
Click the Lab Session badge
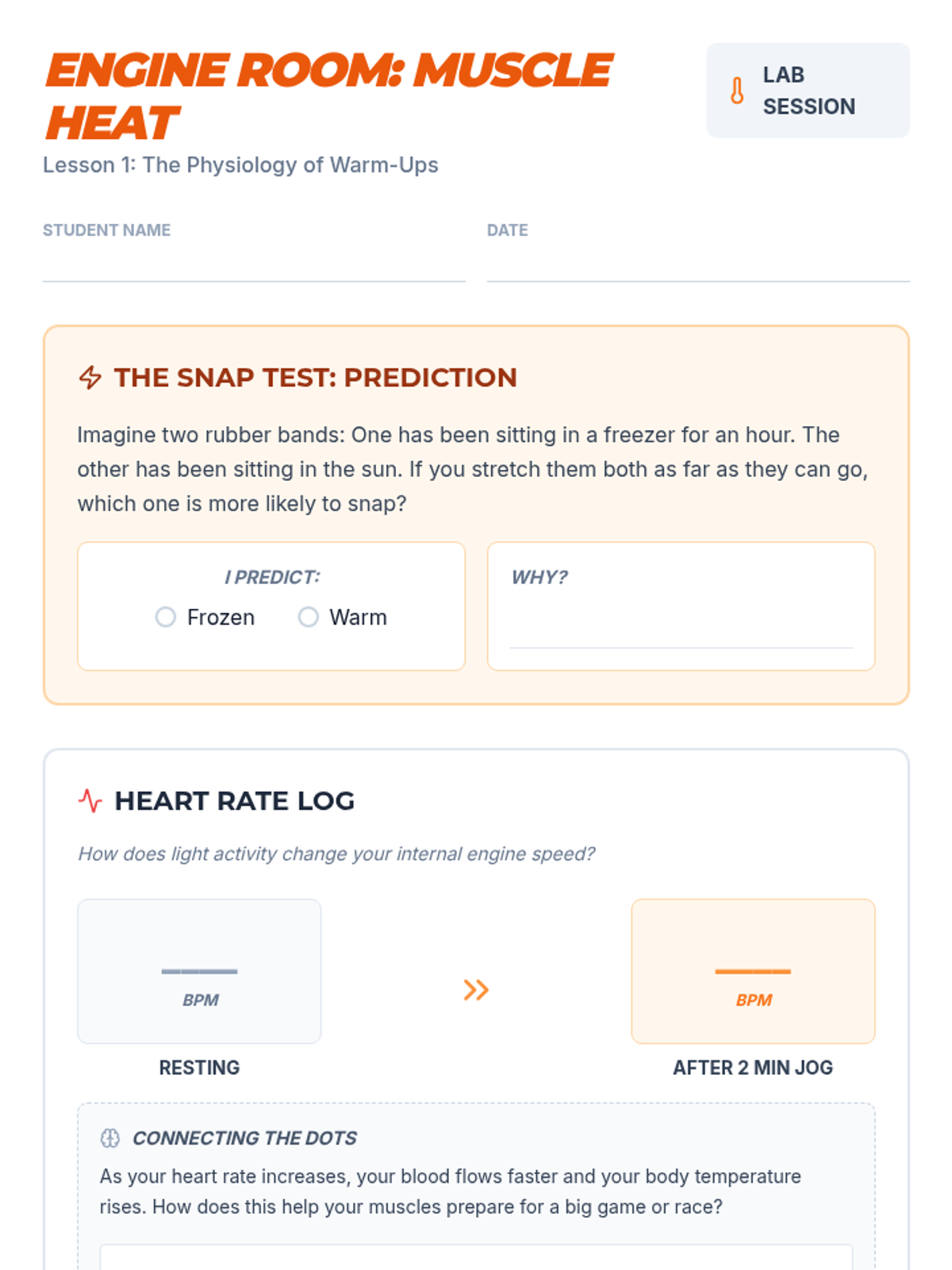click(x=808, y=90)
